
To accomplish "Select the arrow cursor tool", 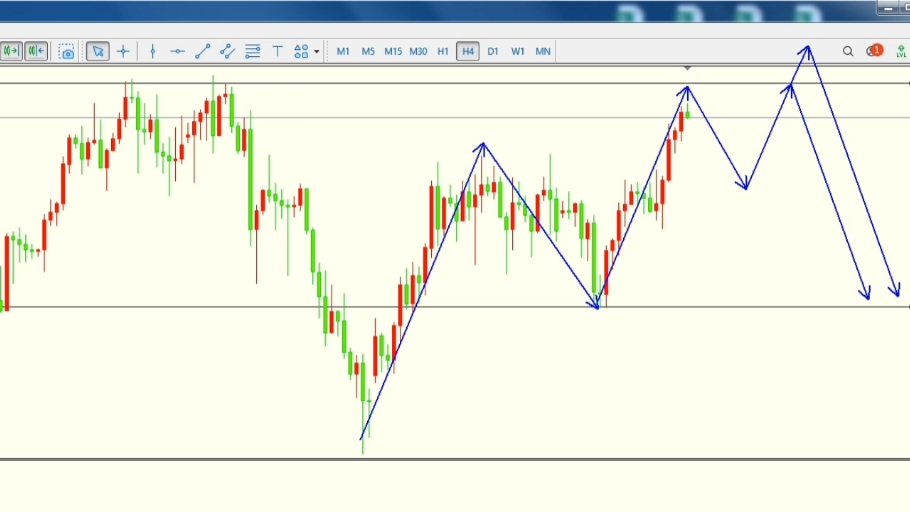I will [97, 51].
